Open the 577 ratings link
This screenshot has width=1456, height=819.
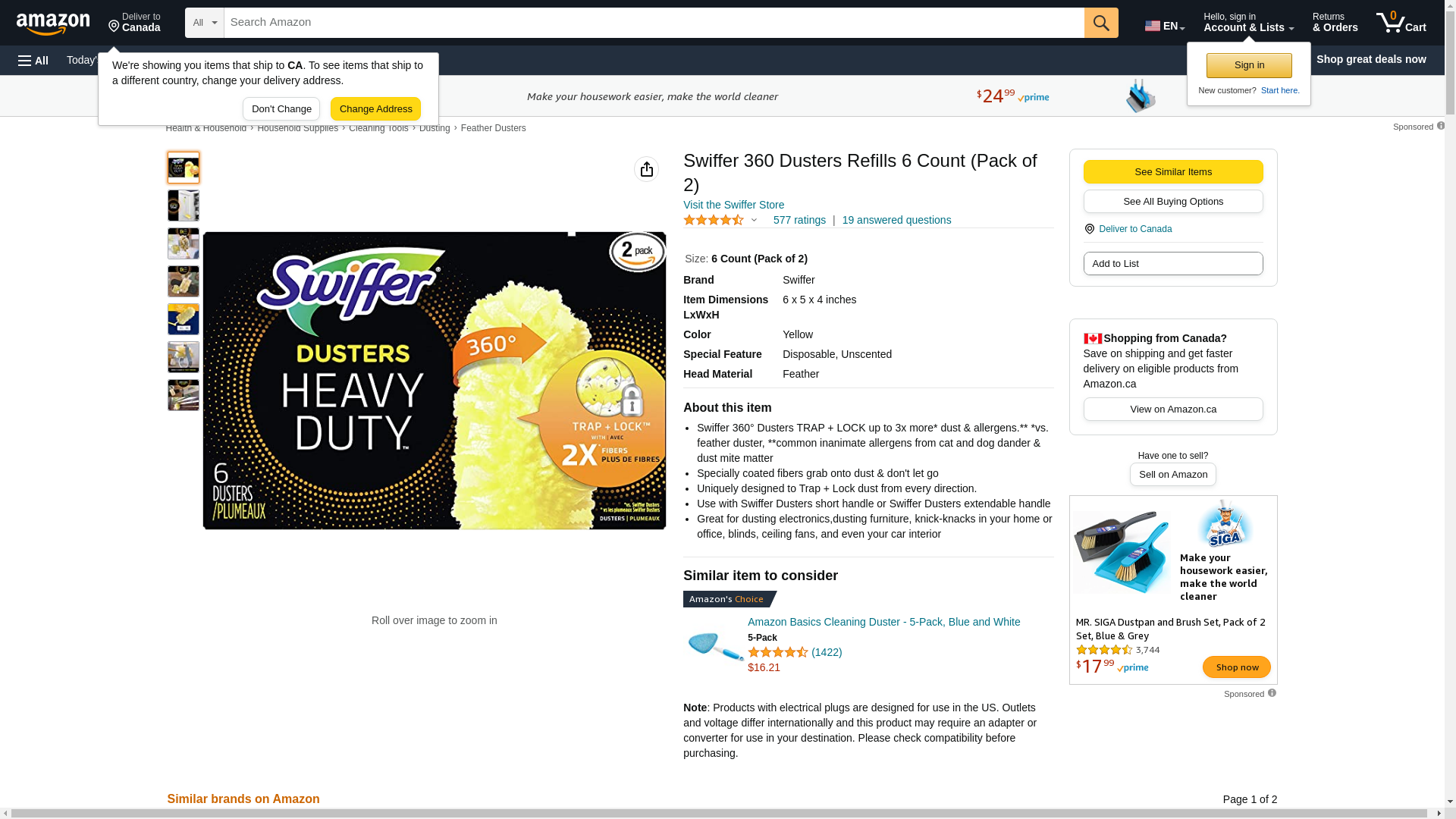point(799,220)
